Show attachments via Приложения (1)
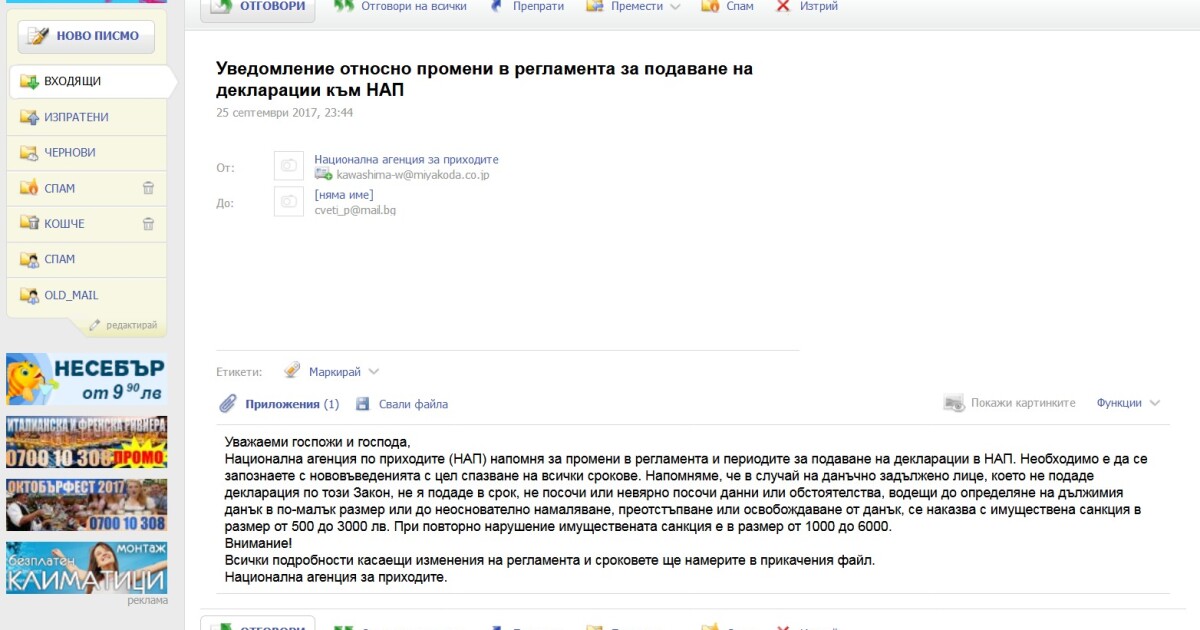Viewport: 1200px width, 630px height. pos(279,404)
